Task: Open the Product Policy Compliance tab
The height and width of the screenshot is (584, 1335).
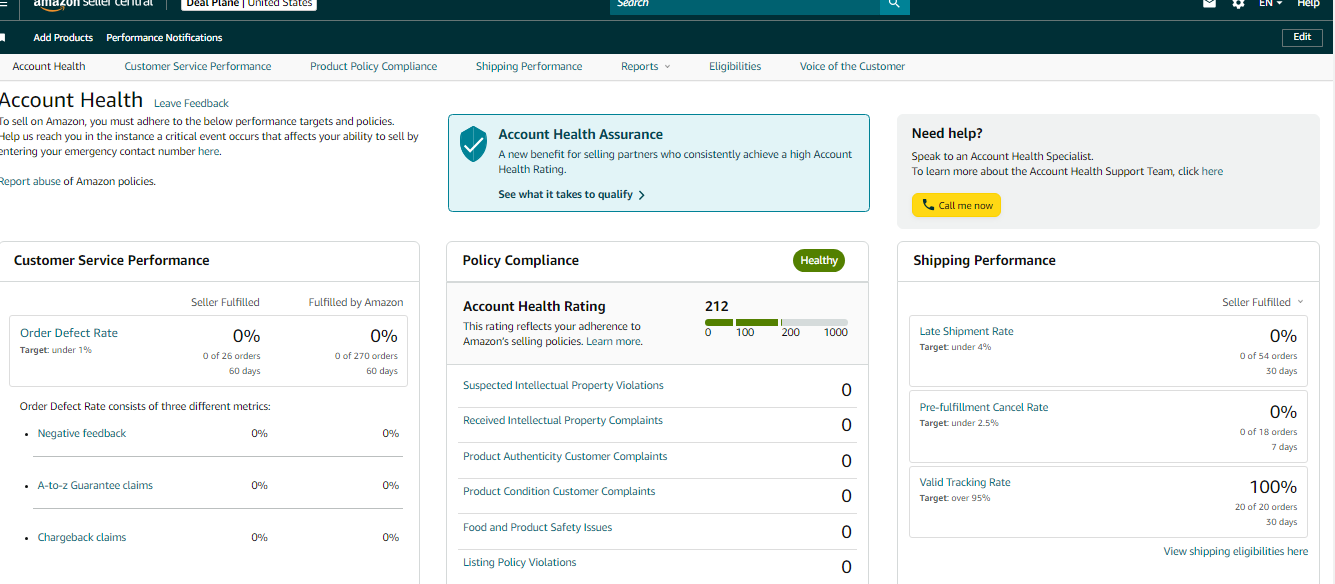Action: click(x=373, y=67)
